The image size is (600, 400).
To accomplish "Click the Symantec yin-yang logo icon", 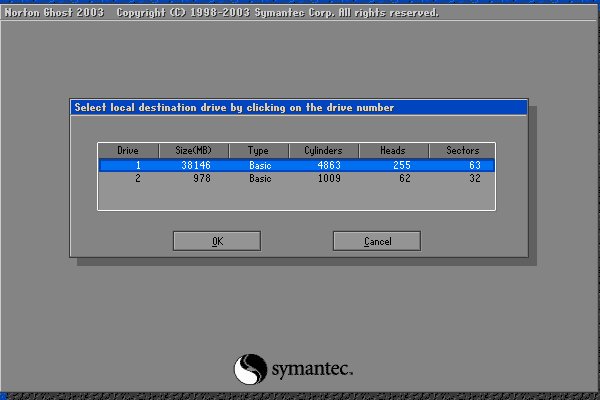I will pos(250,371).
